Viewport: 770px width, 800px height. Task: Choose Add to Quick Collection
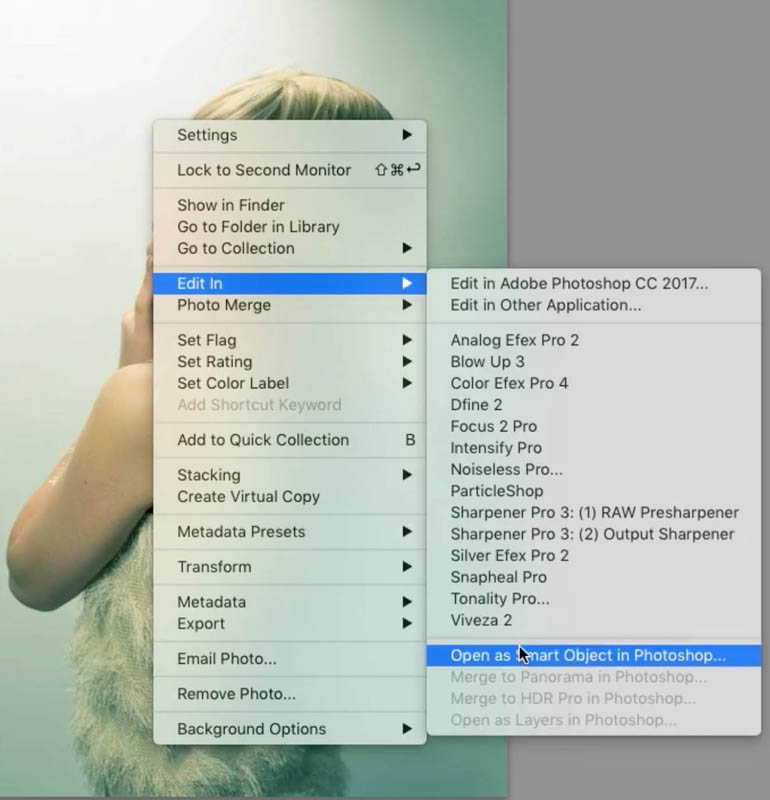(289, 440)
